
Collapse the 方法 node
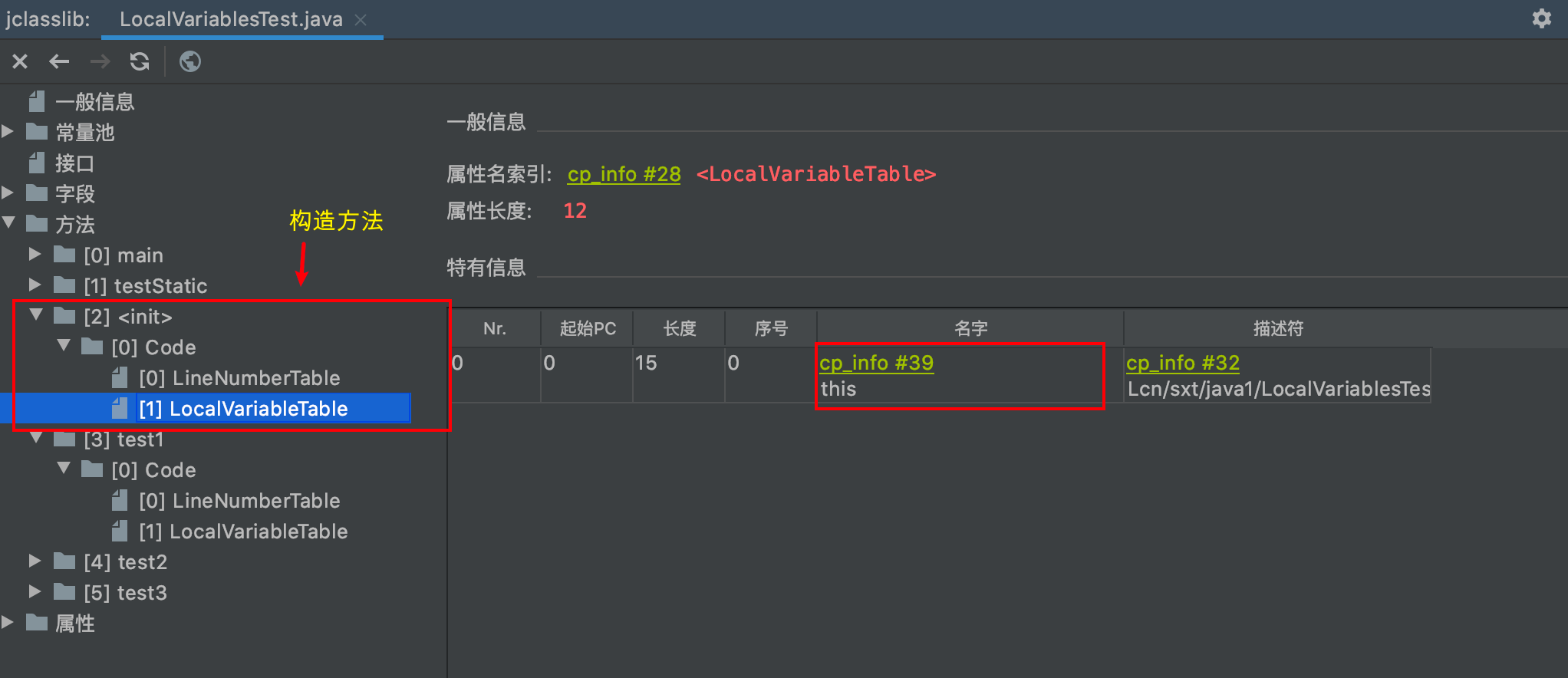8,223
